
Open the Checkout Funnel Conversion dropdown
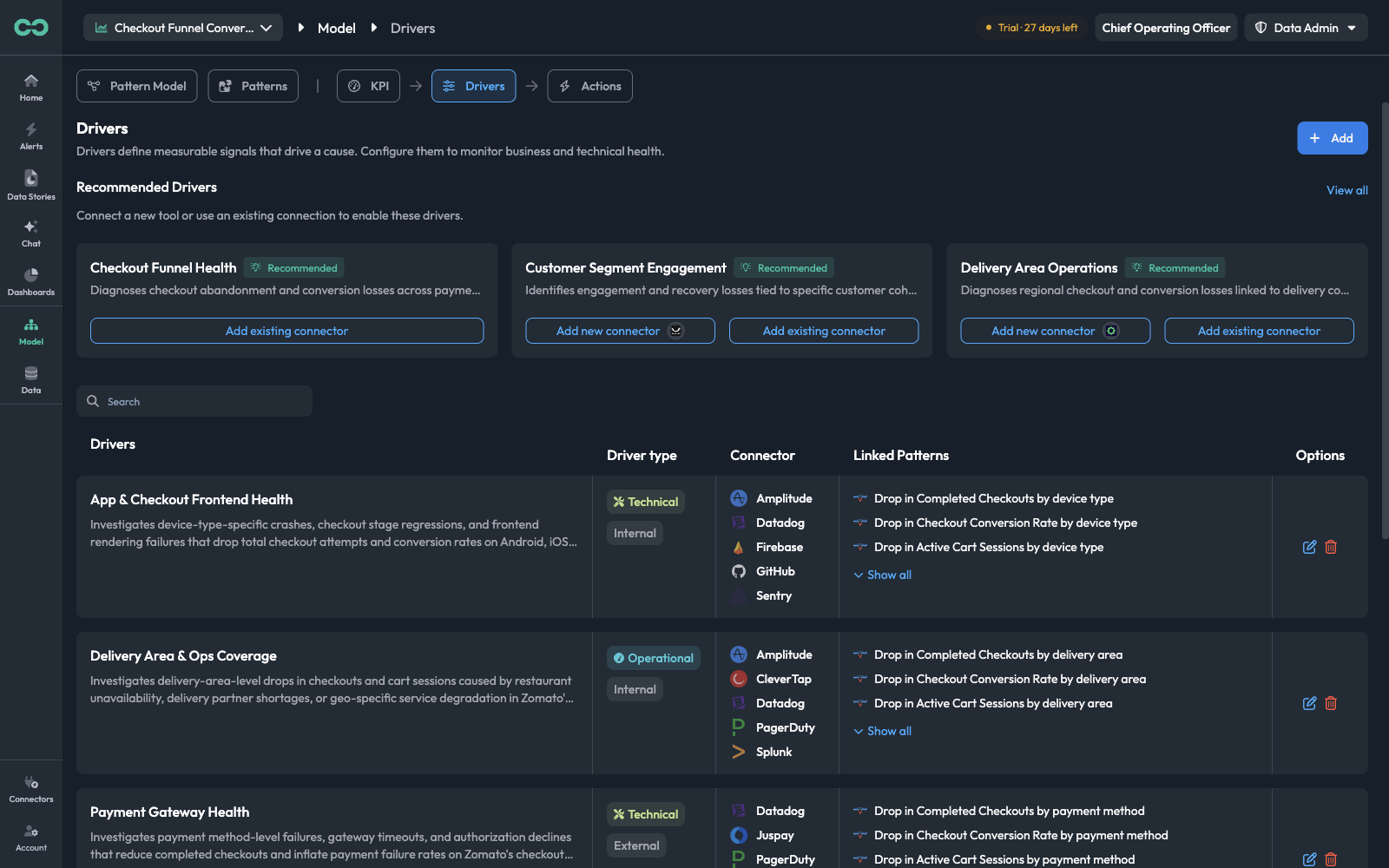pyautogui.click(x=183, y=28)
